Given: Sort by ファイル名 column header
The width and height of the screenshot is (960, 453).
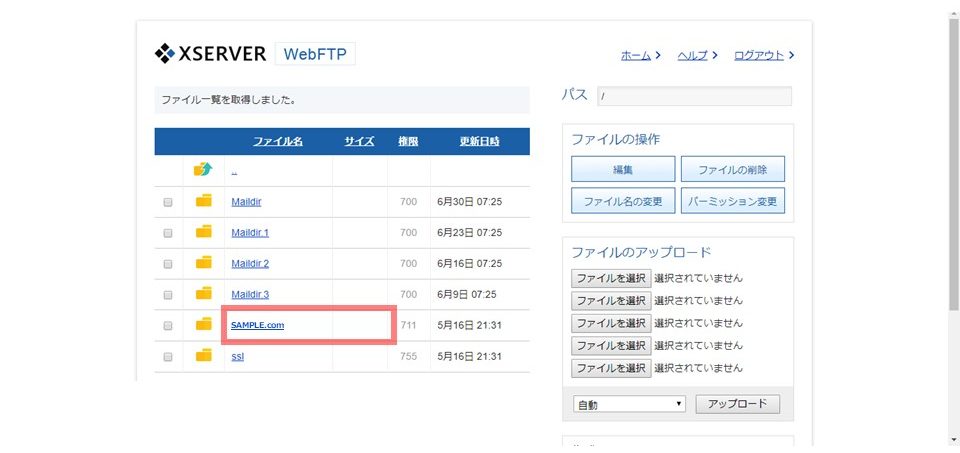Looking at the screenshot, I should coord(278,141).
